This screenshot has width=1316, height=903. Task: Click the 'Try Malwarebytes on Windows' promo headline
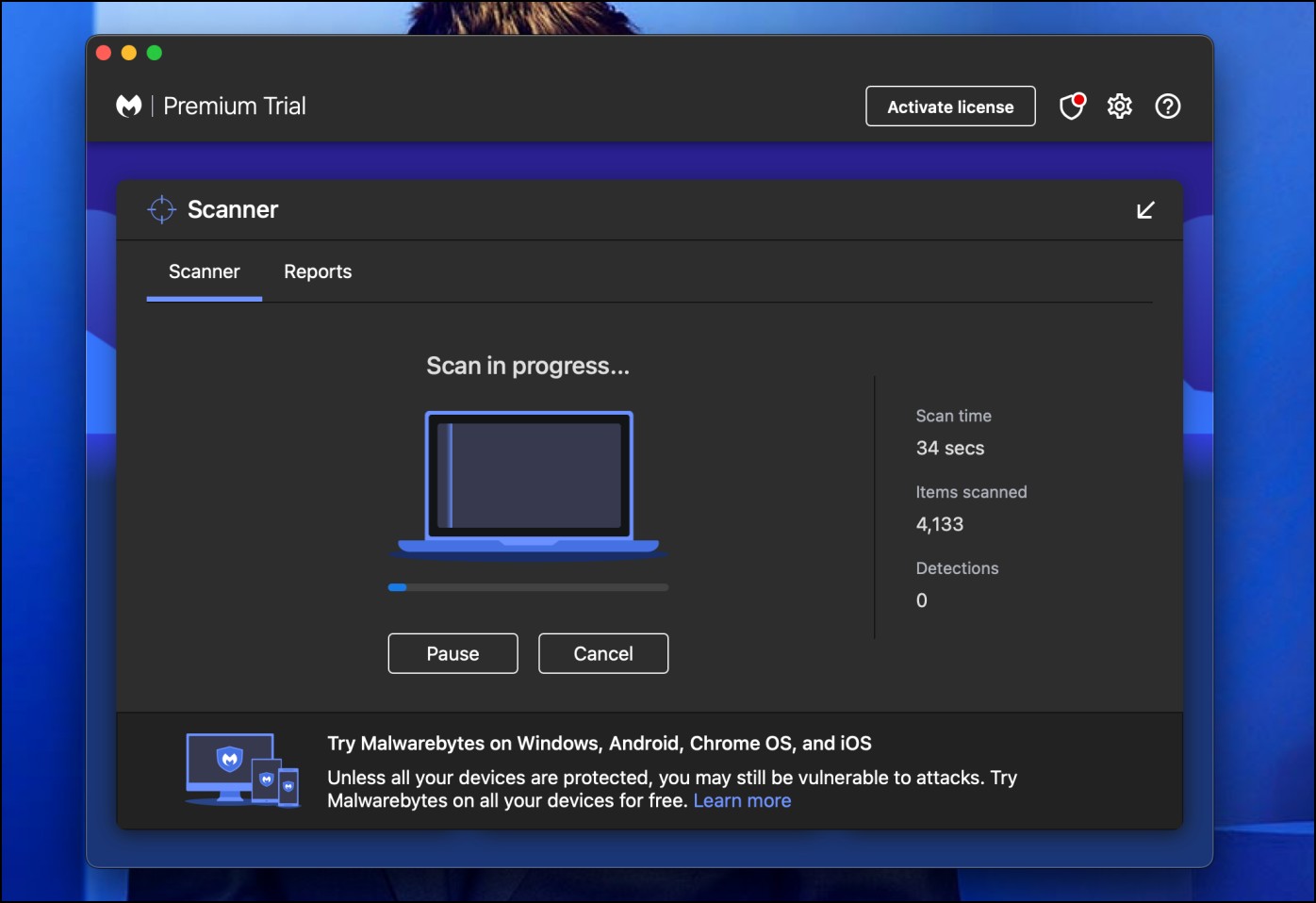point(599,743)
